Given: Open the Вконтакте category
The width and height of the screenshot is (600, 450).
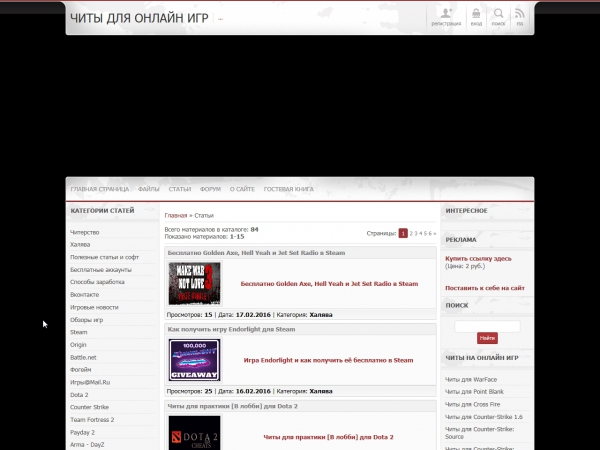Looking at the screenshot, I should [85, 295].
